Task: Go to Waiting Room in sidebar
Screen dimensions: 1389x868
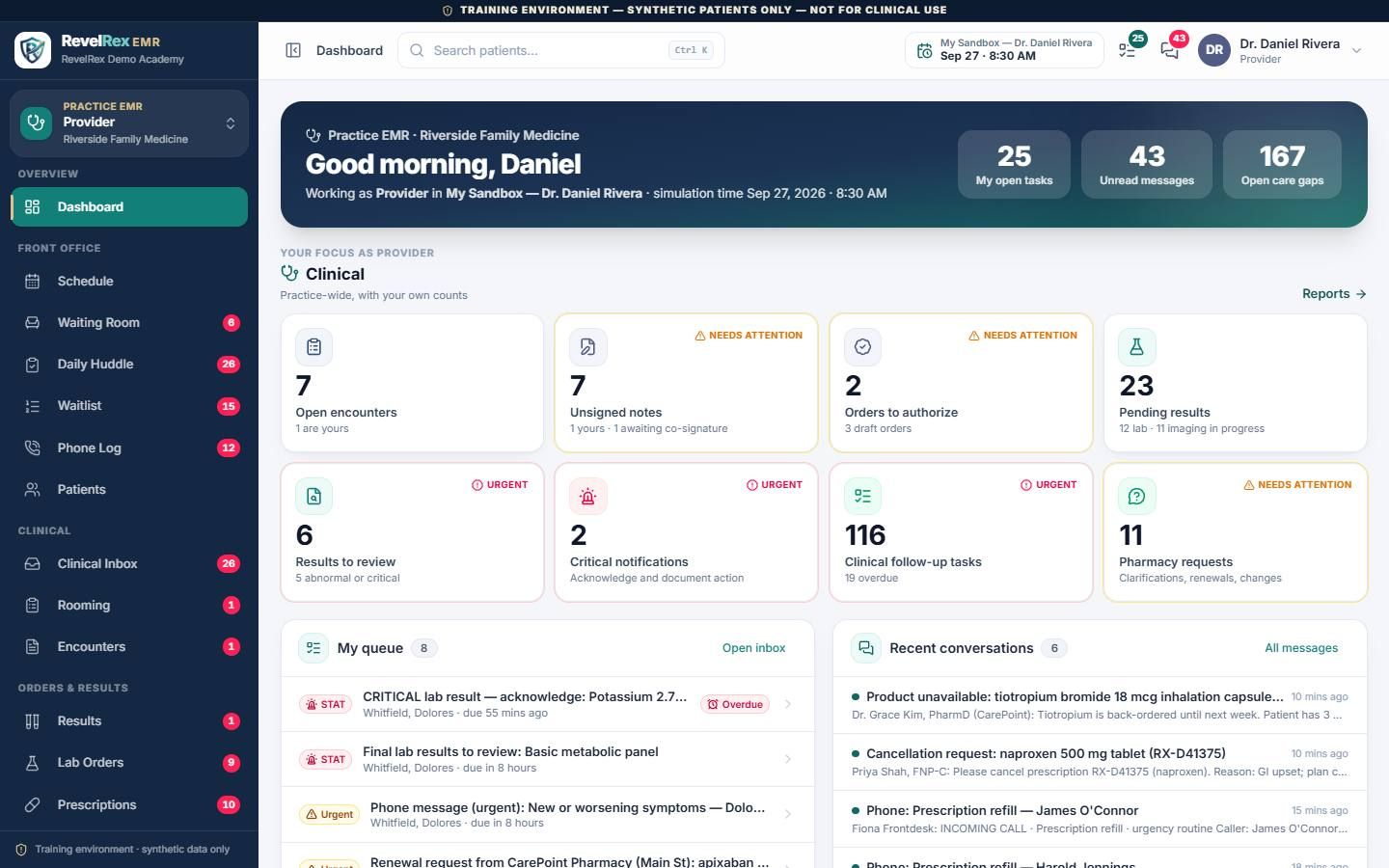Action: [x=129, y=323]
